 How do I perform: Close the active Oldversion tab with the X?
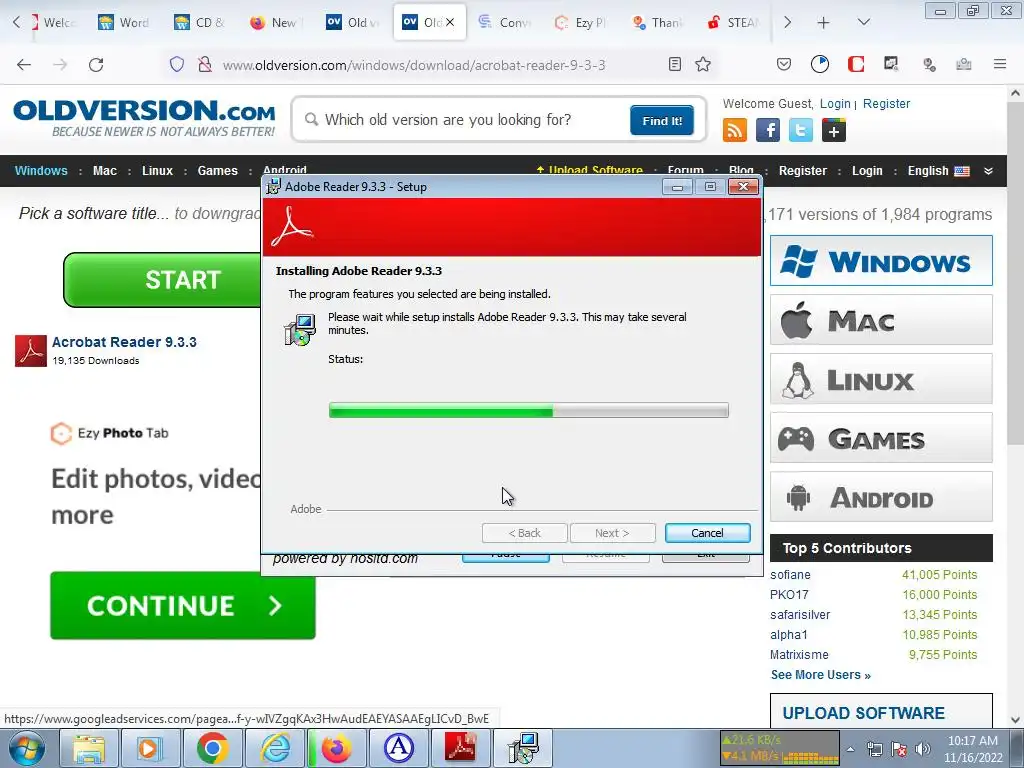(x=450, y=22)
